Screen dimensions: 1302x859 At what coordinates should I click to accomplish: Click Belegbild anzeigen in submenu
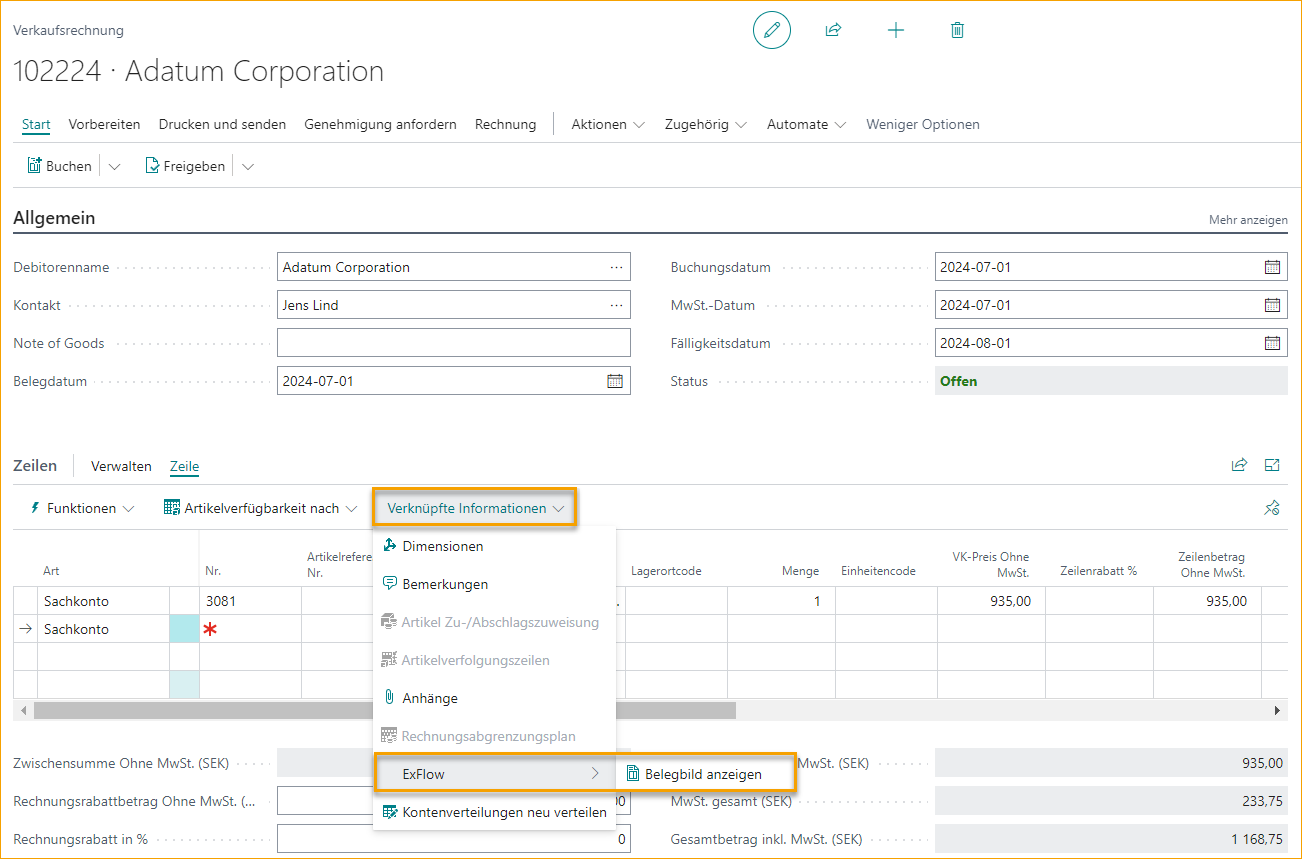[x=705, y=774]
